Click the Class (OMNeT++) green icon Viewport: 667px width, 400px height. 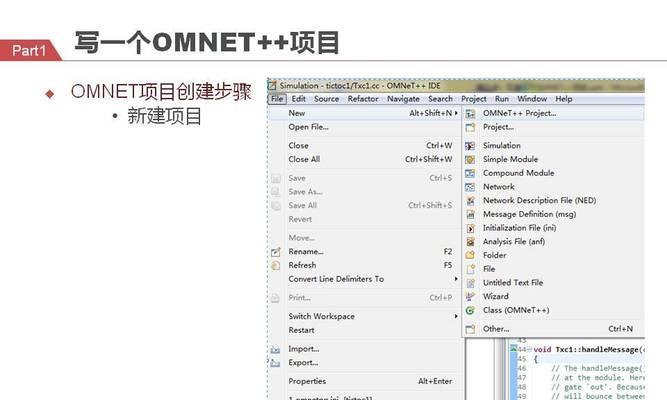pyautogui.click(x=470, y=311)
